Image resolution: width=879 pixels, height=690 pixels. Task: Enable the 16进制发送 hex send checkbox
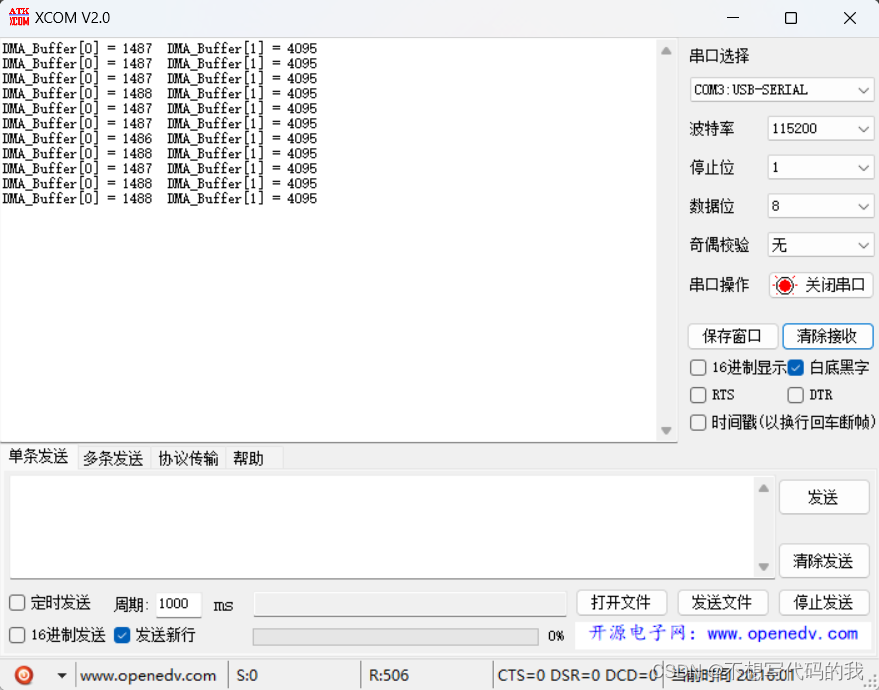[x=17, y=635]
